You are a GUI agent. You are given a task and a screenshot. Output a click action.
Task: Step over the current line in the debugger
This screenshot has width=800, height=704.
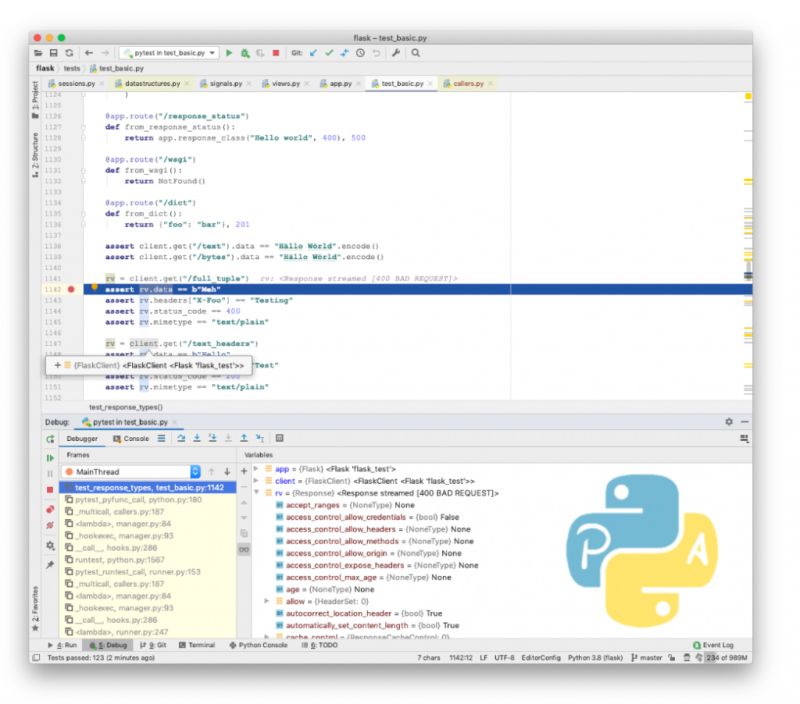click(182, 437)
